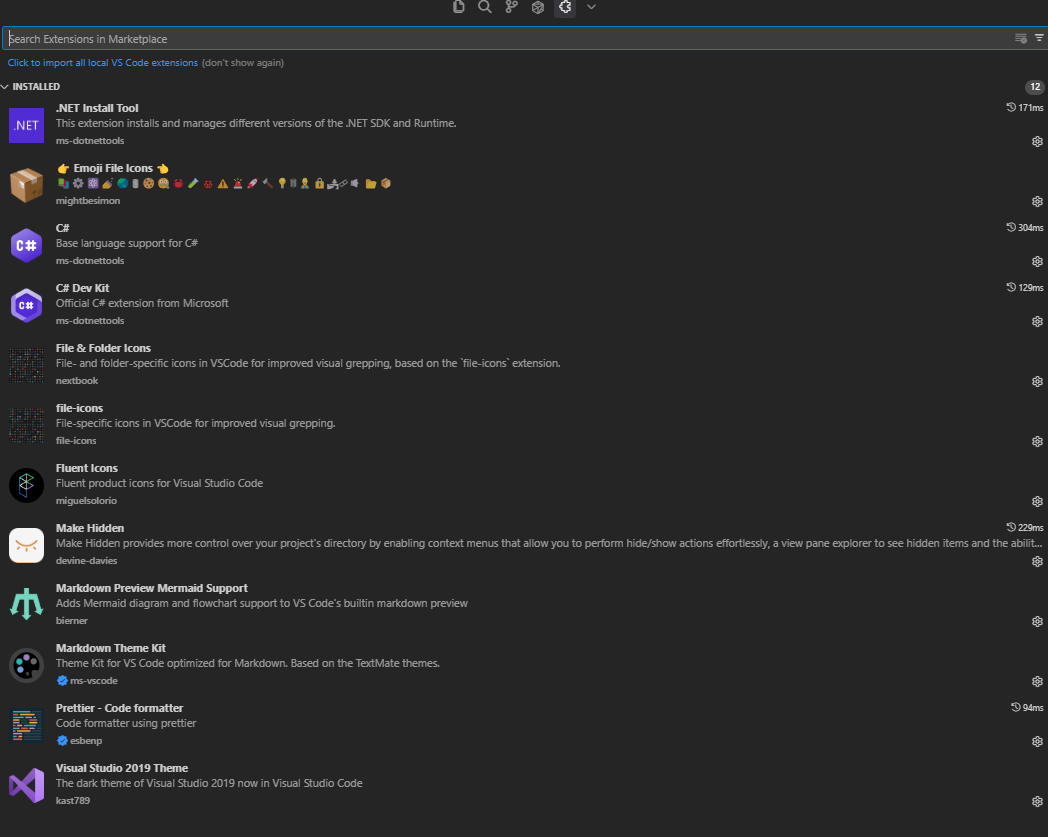Select Visual Studio 2019 Theme title
The width and height of the screenshot is (1048, 837).
click(x=122, y=768)
